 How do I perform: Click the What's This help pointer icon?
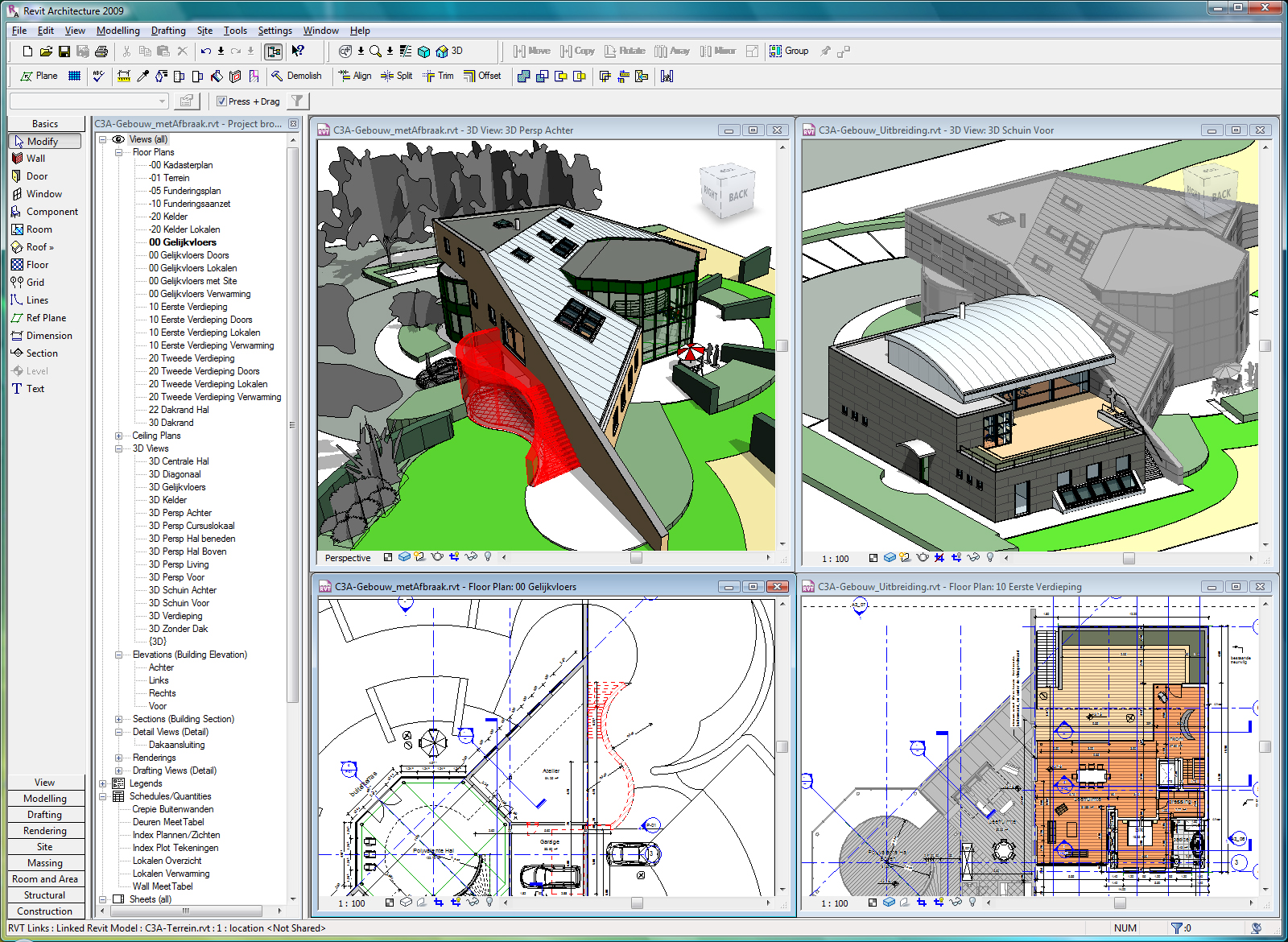click(x=298, y=51)
